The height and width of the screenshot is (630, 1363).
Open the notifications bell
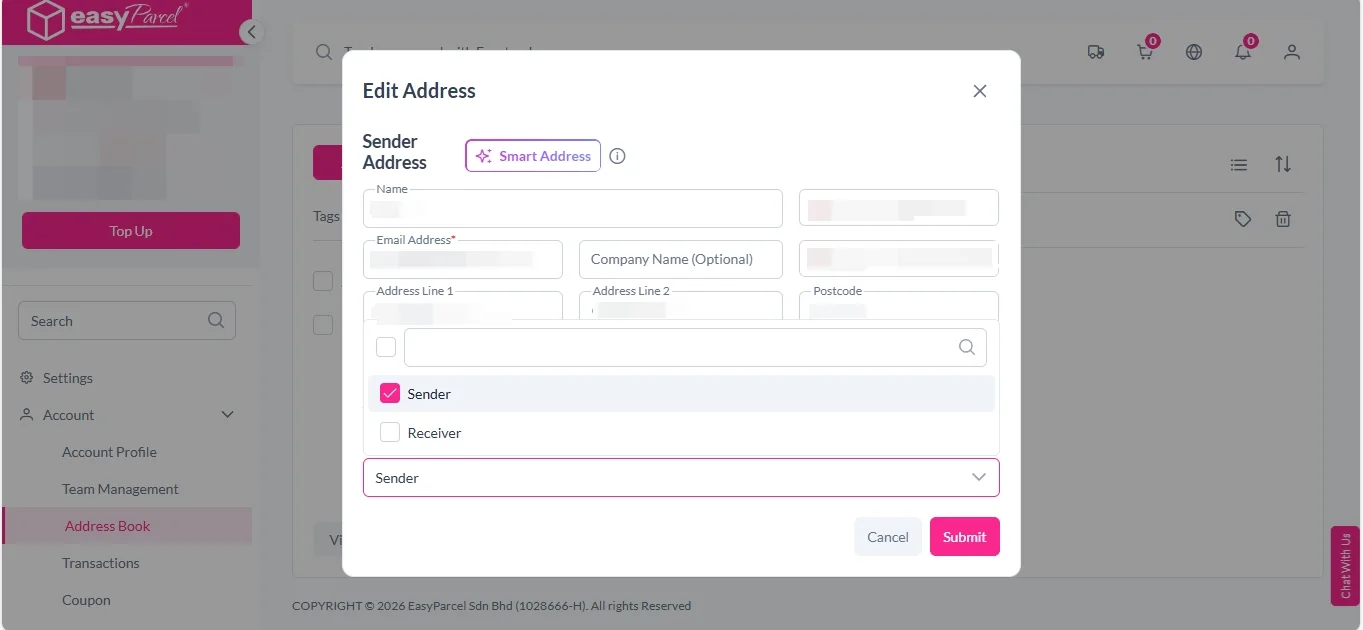[1243, 52]
